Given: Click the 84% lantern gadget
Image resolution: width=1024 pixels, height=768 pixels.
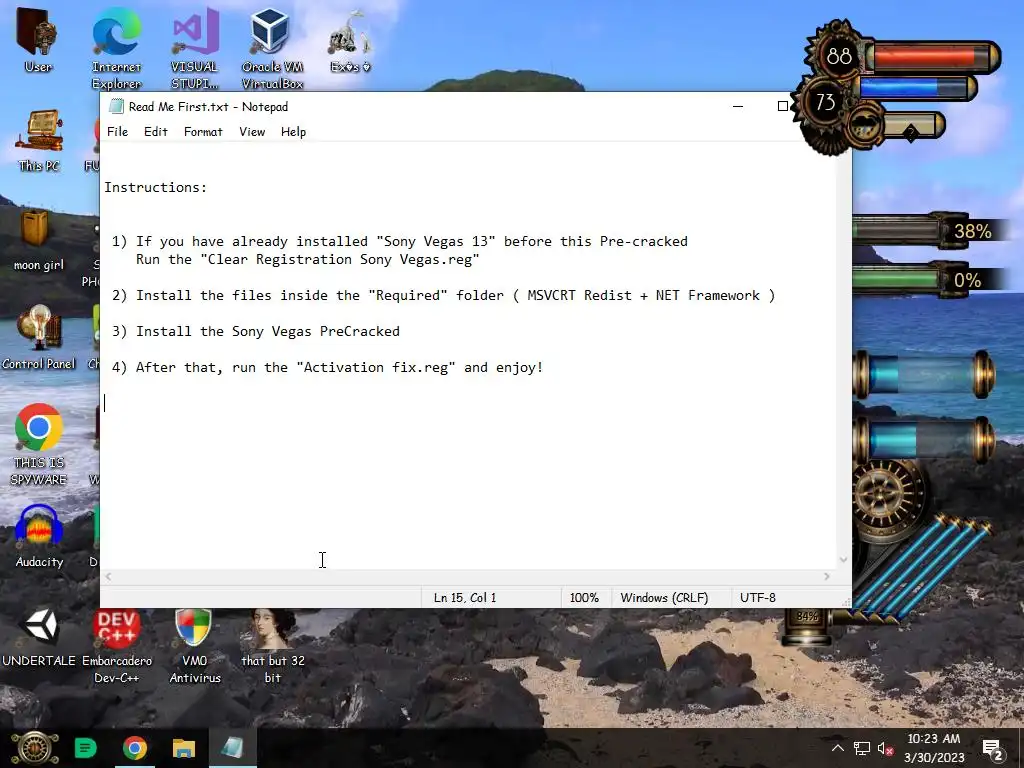Looking at the screenshot, I should (807, 626).
